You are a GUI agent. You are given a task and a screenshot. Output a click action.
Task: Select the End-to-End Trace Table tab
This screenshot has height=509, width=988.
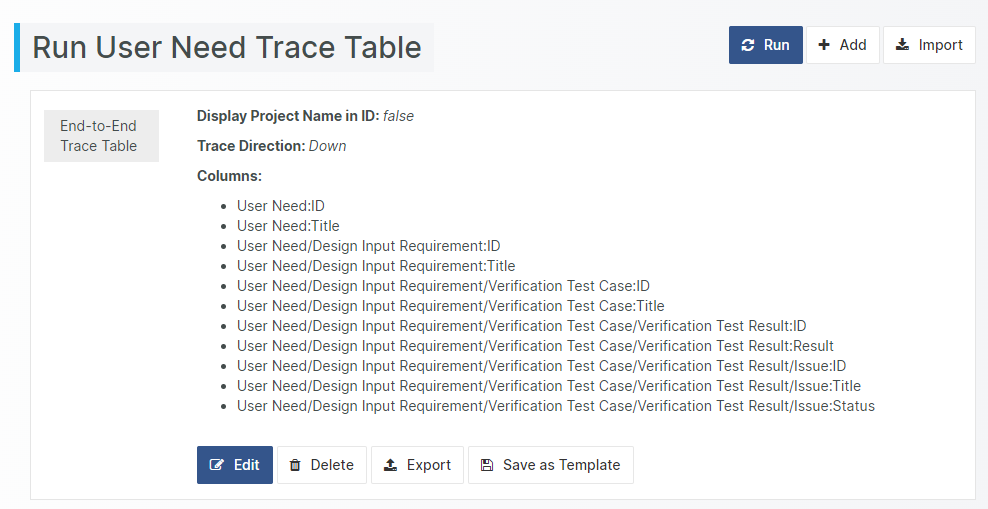99,136
